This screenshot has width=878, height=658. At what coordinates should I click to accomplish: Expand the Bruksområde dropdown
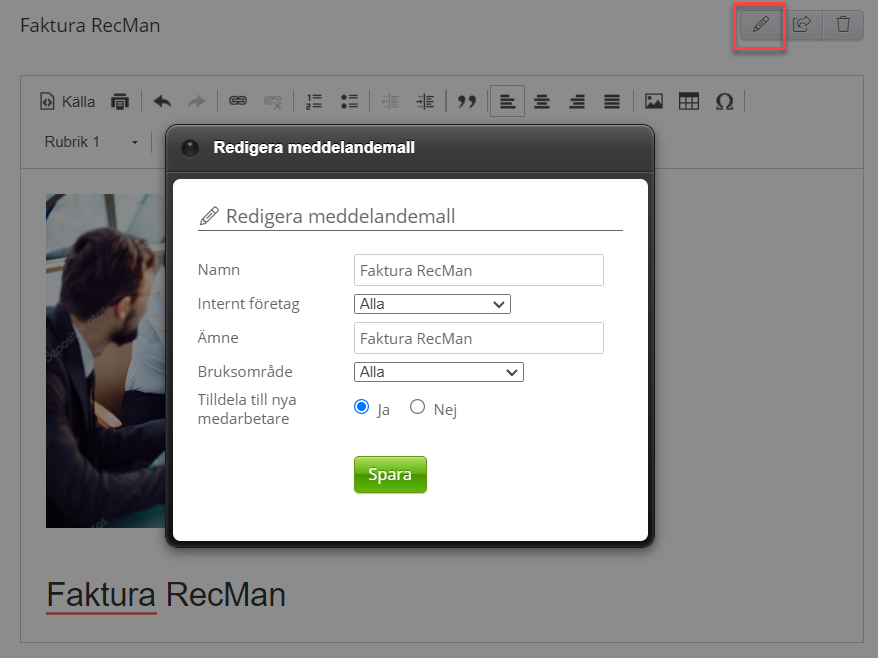point(438,372)
